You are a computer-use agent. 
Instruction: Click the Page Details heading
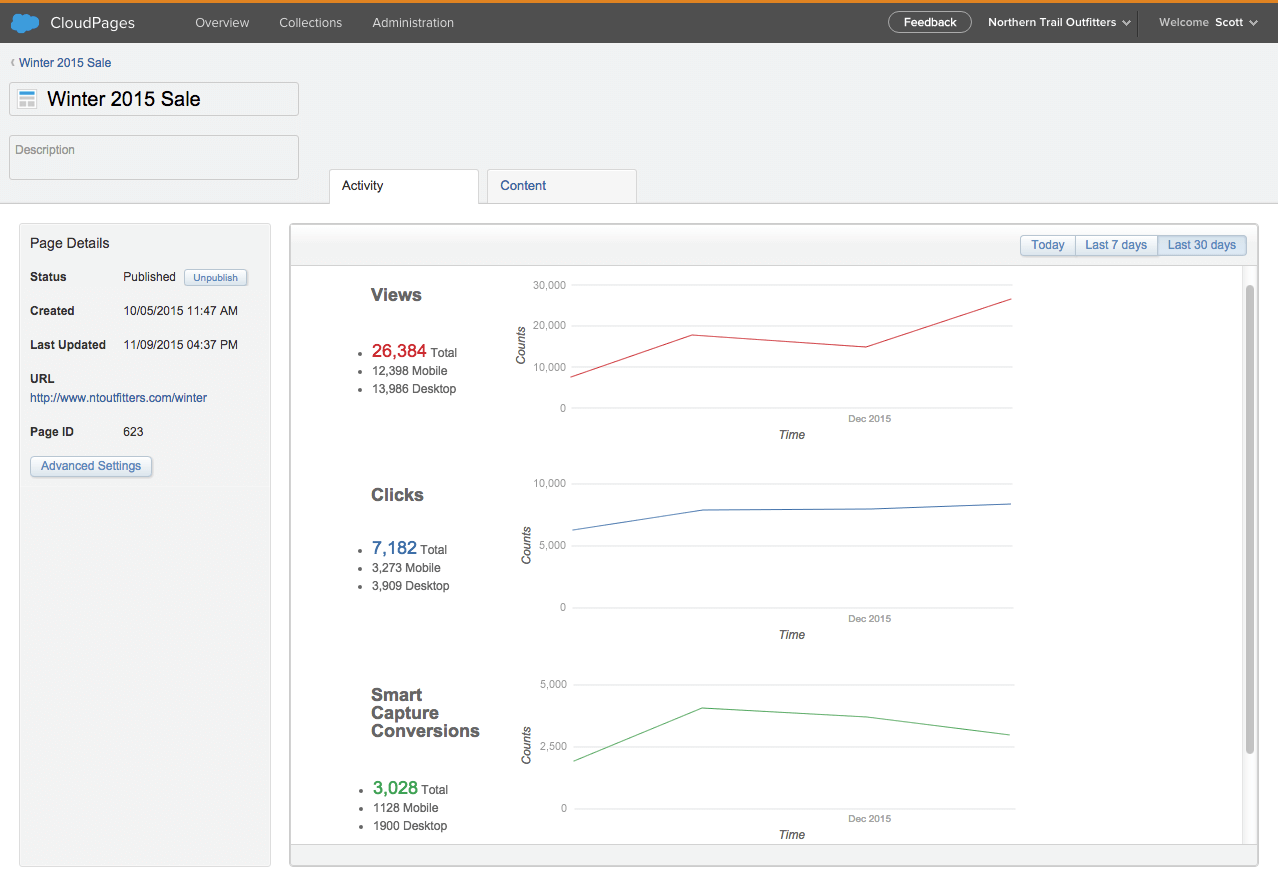click(x=69, y=243)
